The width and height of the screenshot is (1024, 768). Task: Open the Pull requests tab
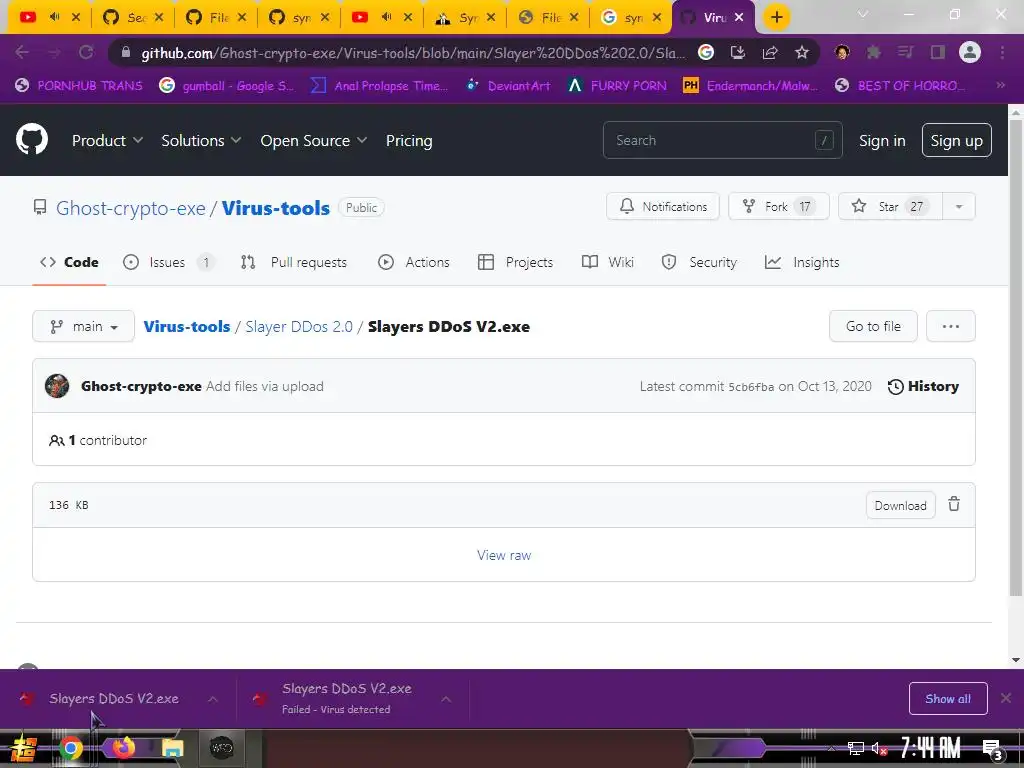point(294,262)
